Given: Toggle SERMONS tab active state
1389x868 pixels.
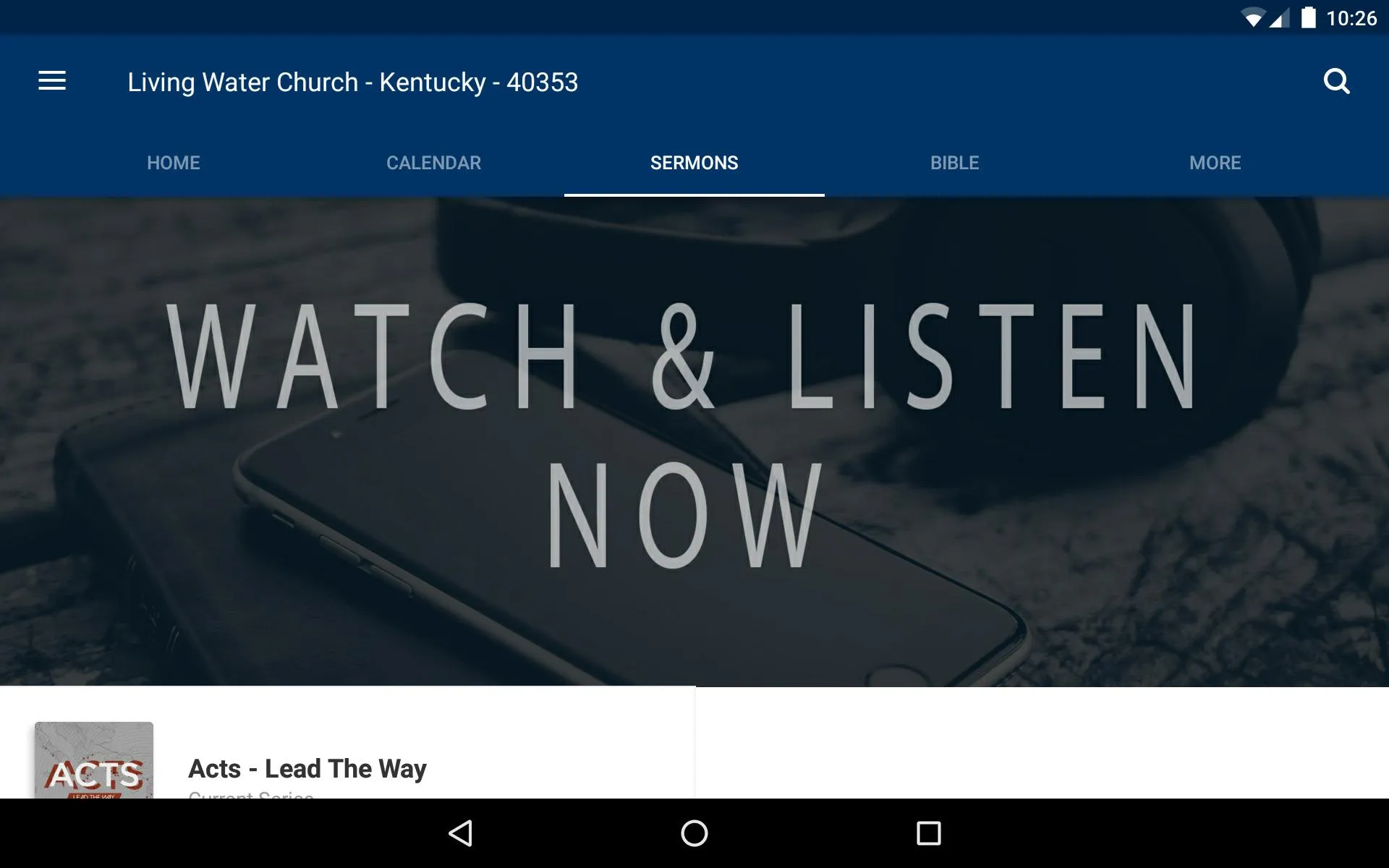Looking at the screenshot, I should point(694,163).
